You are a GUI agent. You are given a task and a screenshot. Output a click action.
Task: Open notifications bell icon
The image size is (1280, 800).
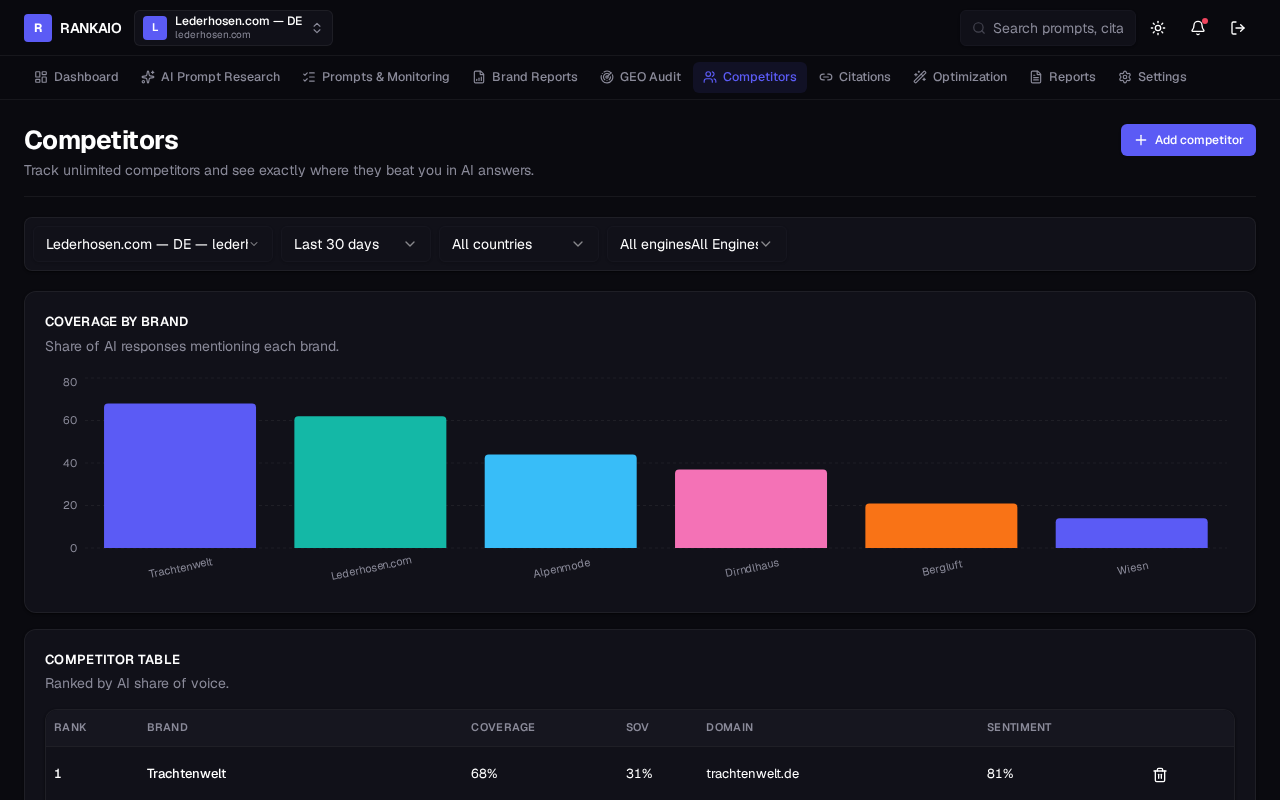click(x=1198, y=28)
